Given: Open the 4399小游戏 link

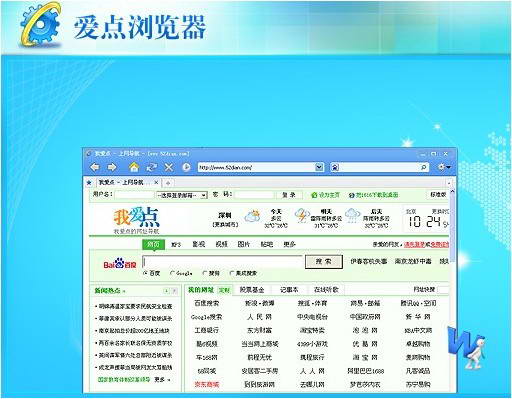Looking at the screenshot, I should [312, 344].
